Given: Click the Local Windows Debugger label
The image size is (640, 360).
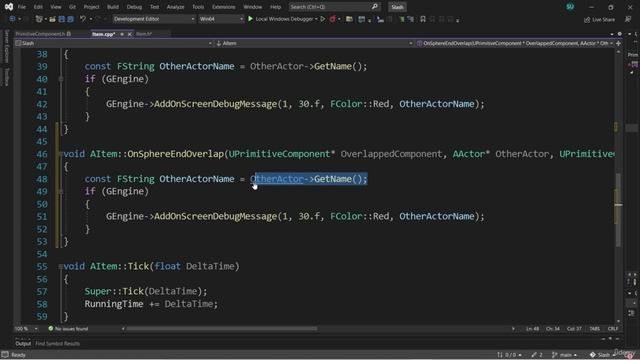Looking at the screenshot, I should click(x=284, y=19).
